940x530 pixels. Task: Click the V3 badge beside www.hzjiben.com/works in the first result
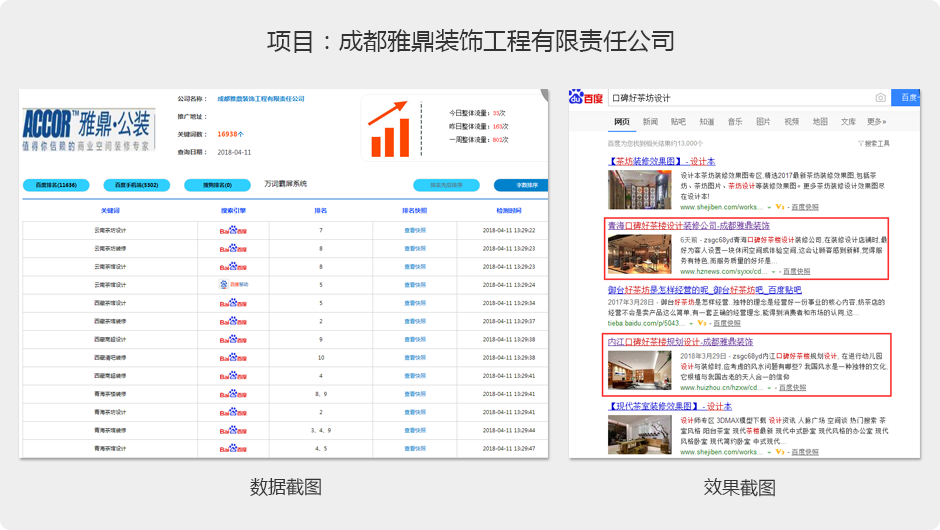coord(780,207)
